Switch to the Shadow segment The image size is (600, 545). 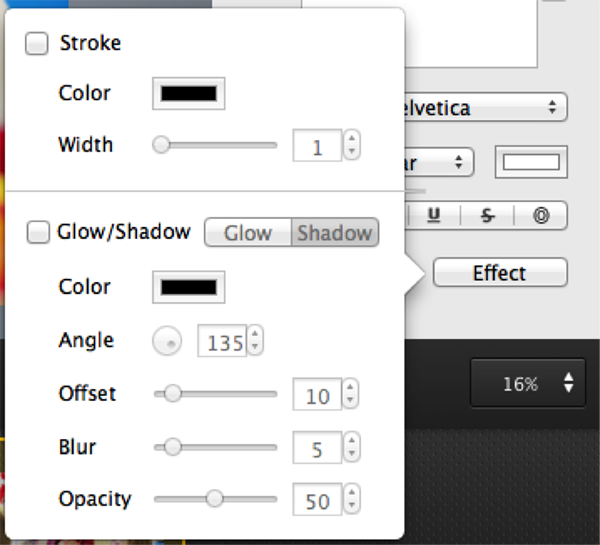[x=335, y=233]
